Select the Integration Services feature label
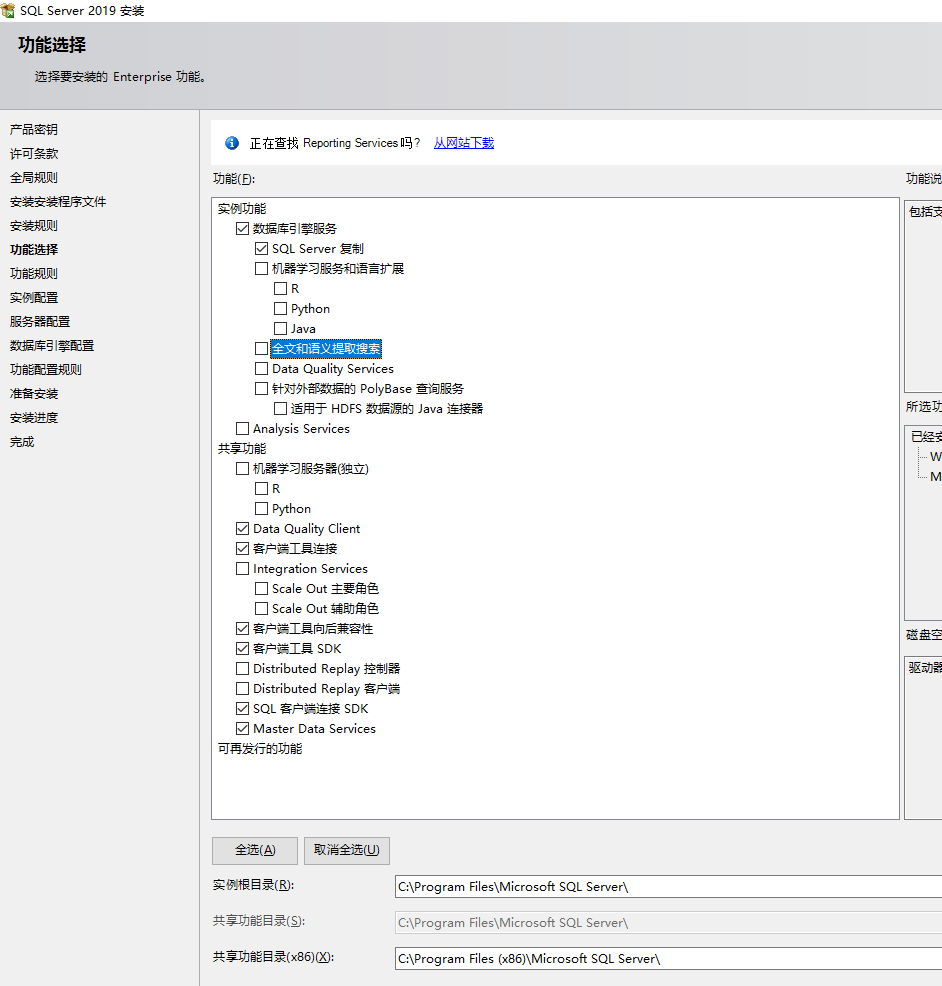The height and width of the screenshot is (986, 942). coord(310,568)
